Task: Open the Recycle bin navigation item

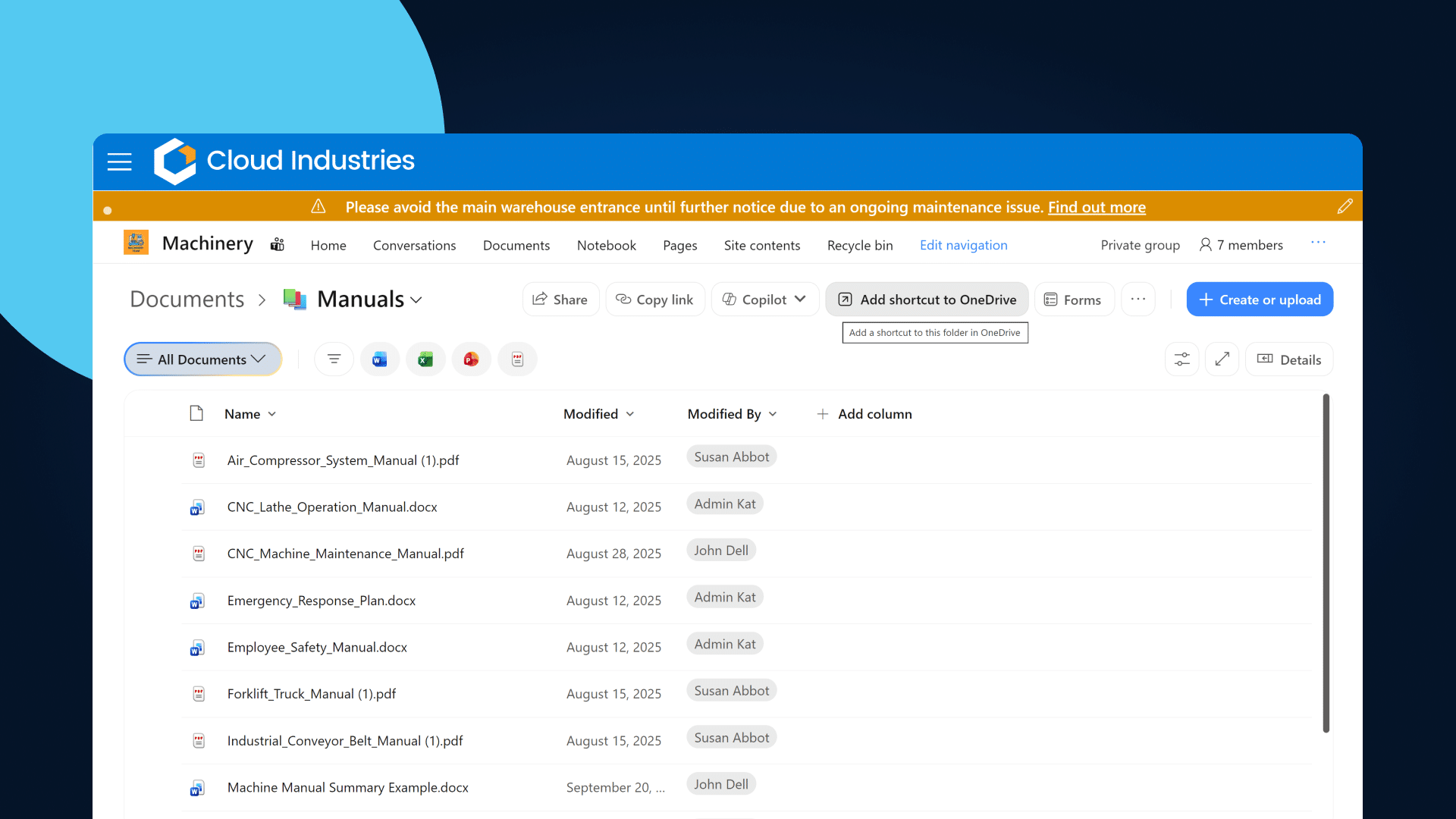Action: [x=860, y=245]
